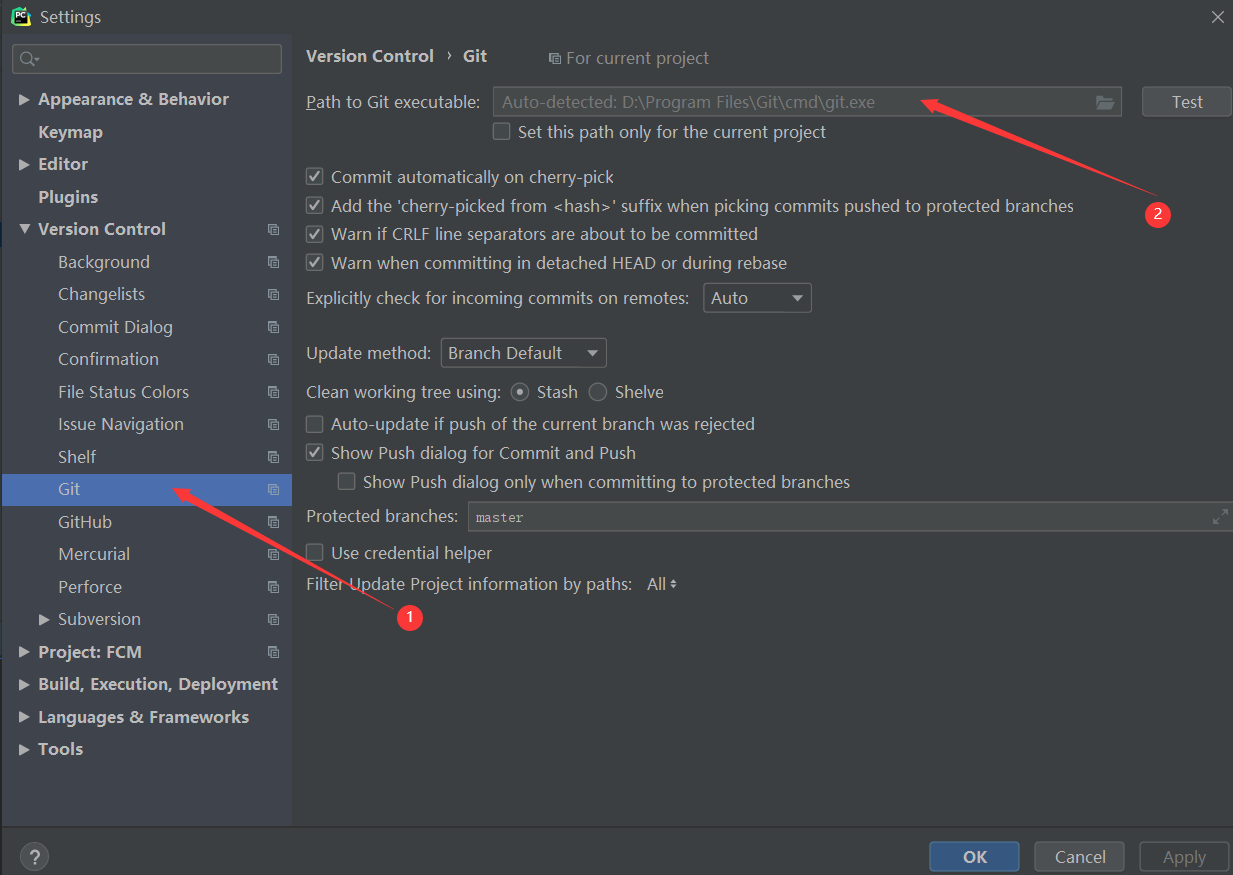Click project-level icon next to Background
The image size is (1233, 875).
click(x=273, y=262)
